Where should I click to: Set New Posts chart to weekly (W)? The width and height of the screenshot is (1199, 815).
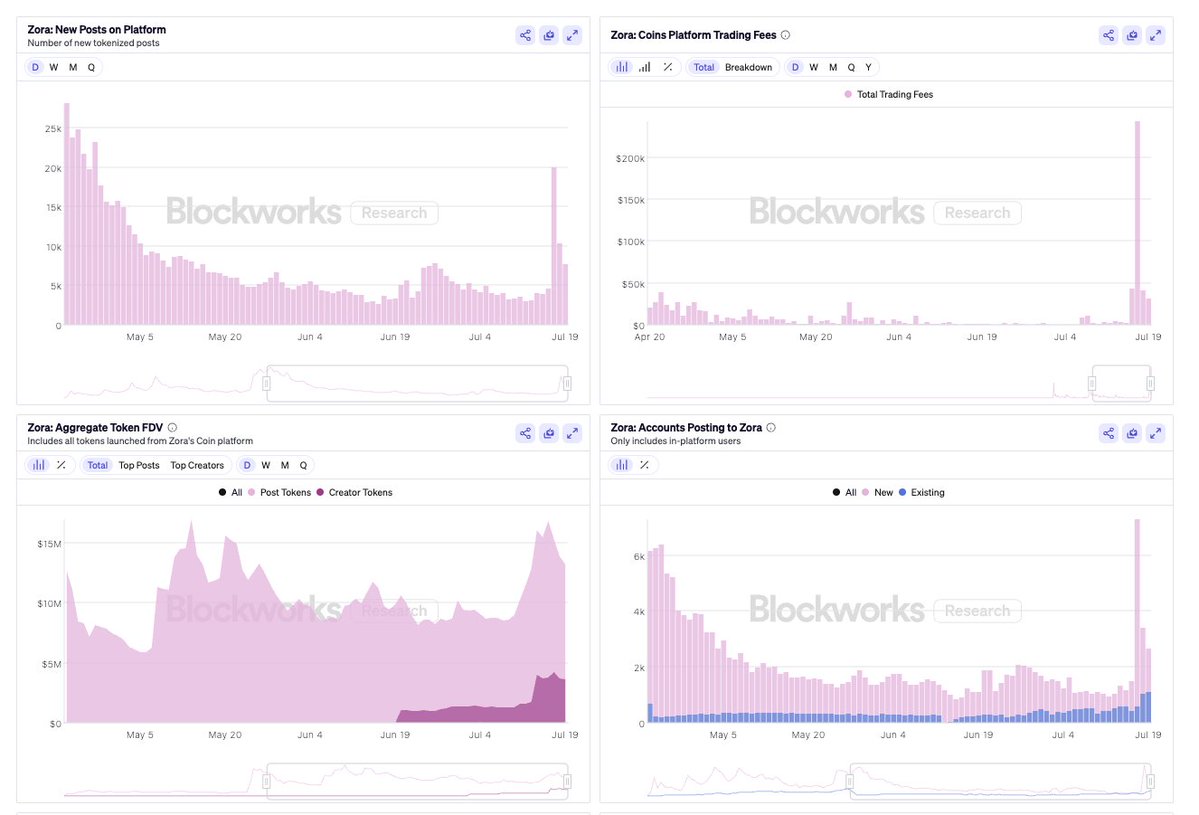(54, 67)
